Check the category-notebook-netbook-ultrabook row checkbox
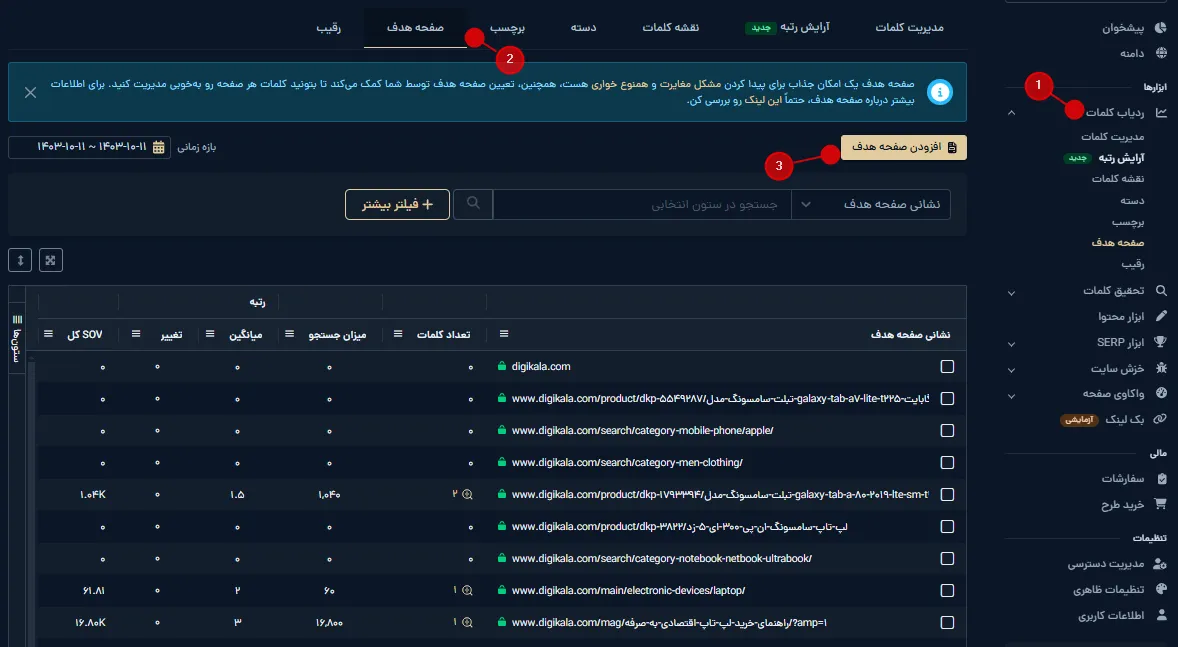 (x=947, y=558)
